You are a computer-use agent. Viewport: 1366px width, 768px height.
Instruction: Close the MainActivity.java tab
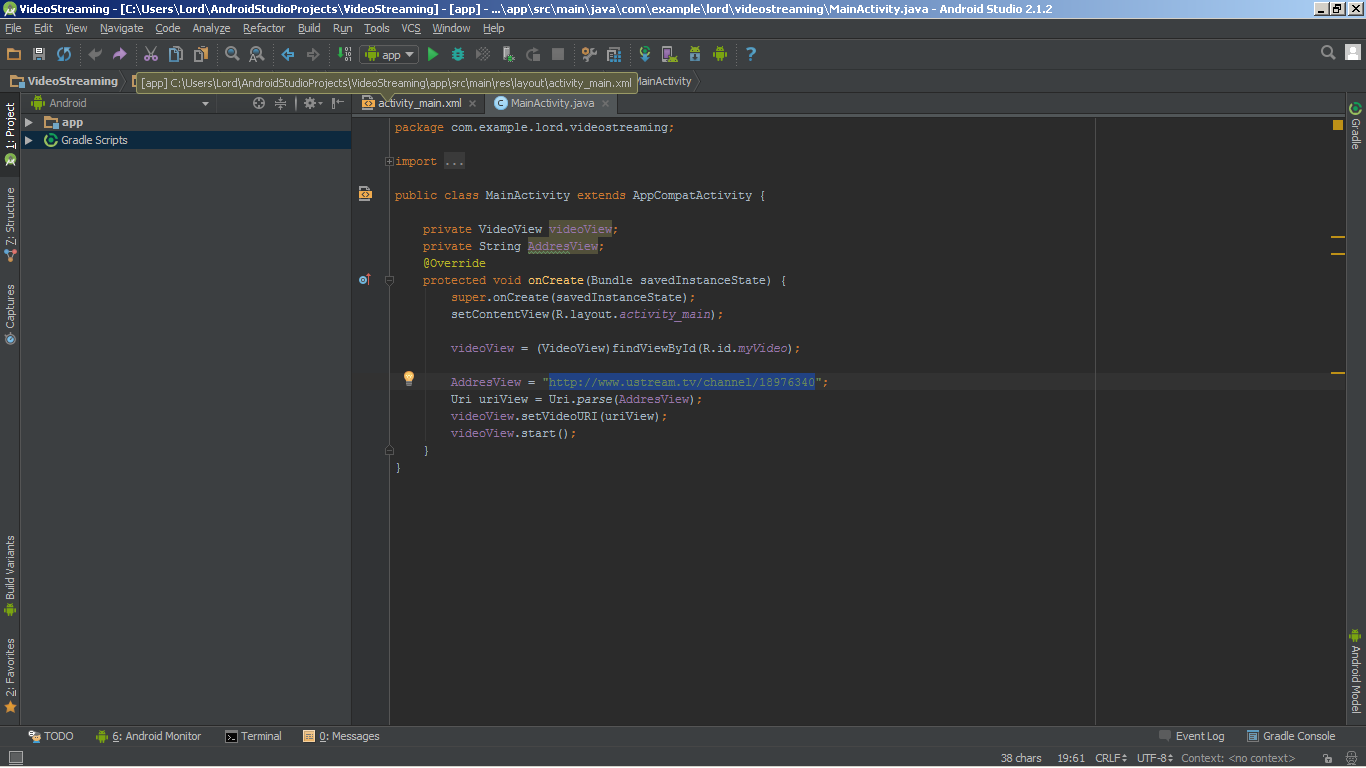(x=605, y=103)
